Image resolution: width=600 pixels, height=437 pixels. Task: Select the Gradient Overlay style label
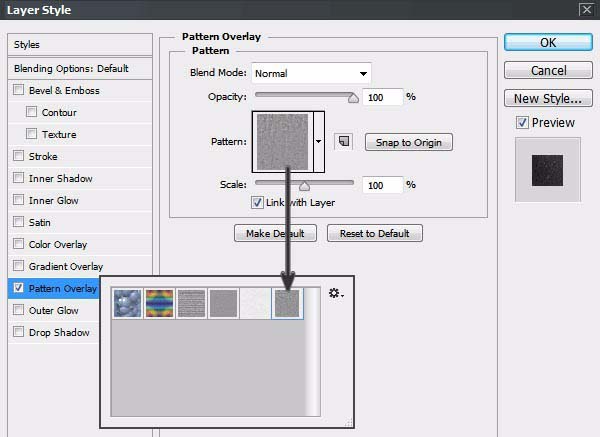[66, 266]
